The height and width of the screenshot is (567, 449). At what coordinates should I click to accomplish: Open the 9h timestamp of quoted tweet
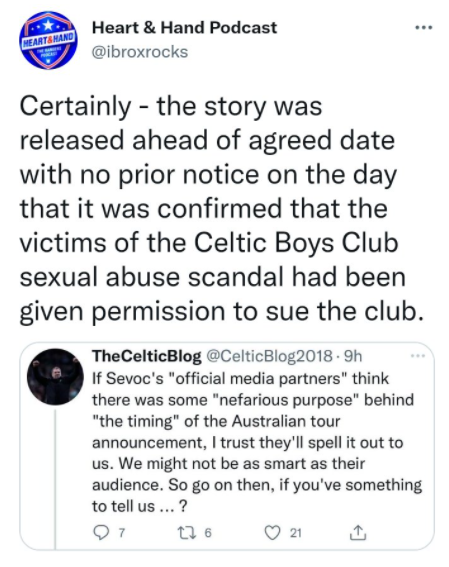352,356
